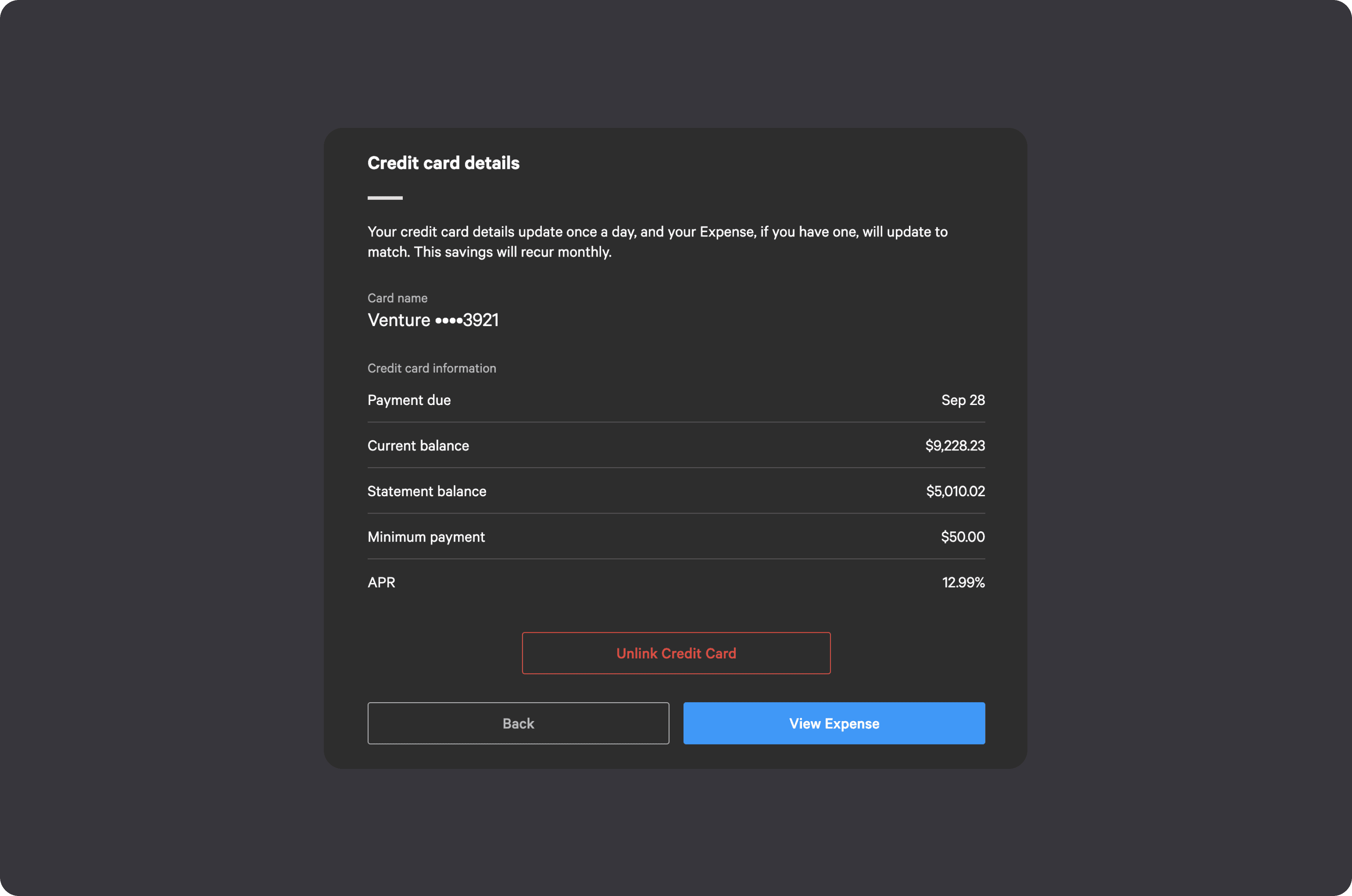Click the Credit card details heading
The width and height of the screenshot is (1352, 896).
click(x=443, y=163)
